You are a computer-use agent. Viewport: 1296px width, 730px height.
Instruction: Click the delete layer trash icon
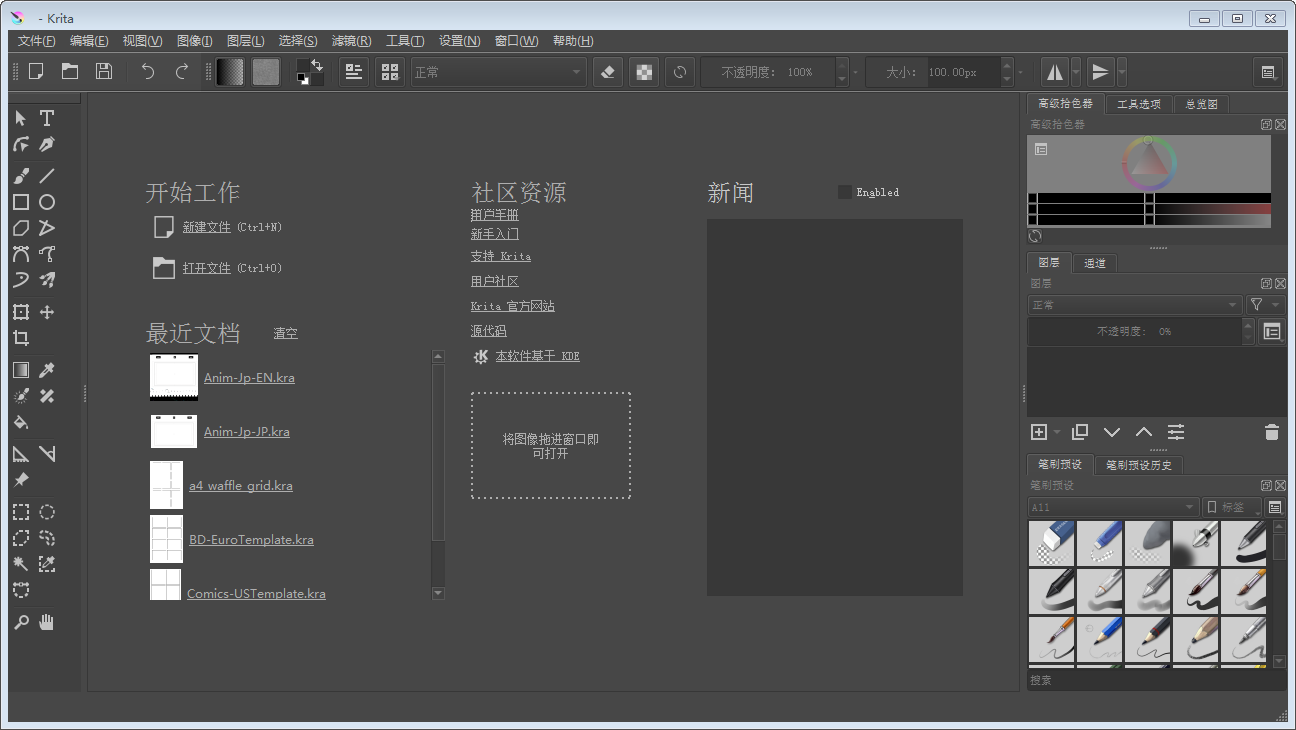coord(1271,432)
